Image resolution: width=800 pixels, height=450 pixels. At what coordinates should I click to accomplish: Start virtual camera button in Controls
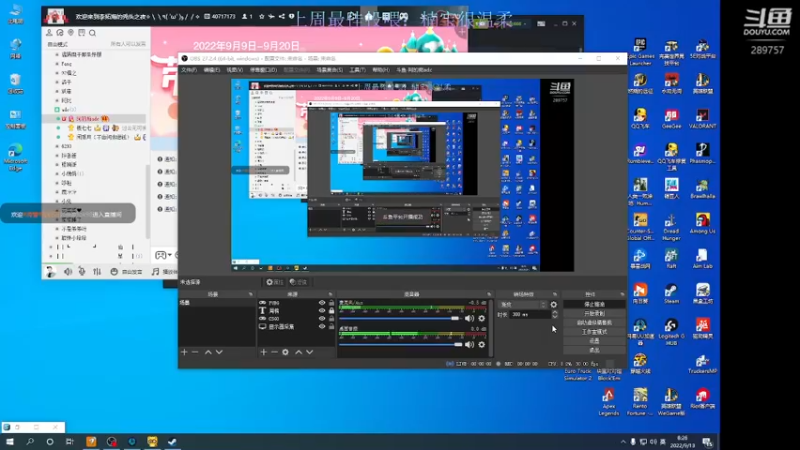(x=594, y=322)
